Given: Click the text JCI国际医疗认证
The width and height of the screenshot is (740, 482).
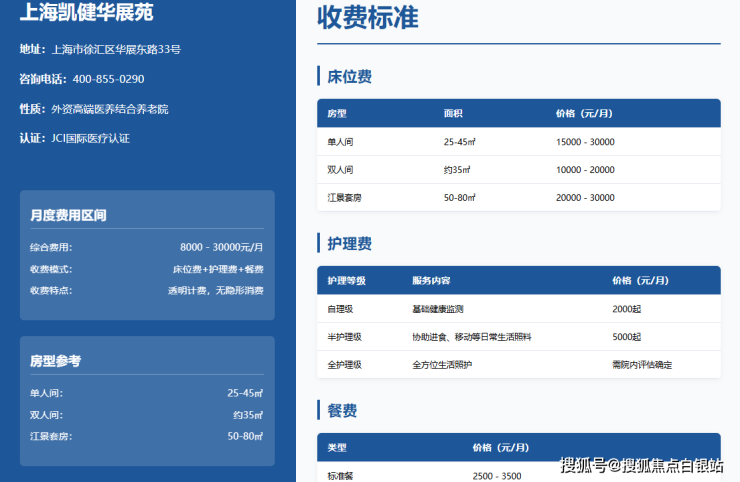Looking at the screenshot, I should click(90, 138).
